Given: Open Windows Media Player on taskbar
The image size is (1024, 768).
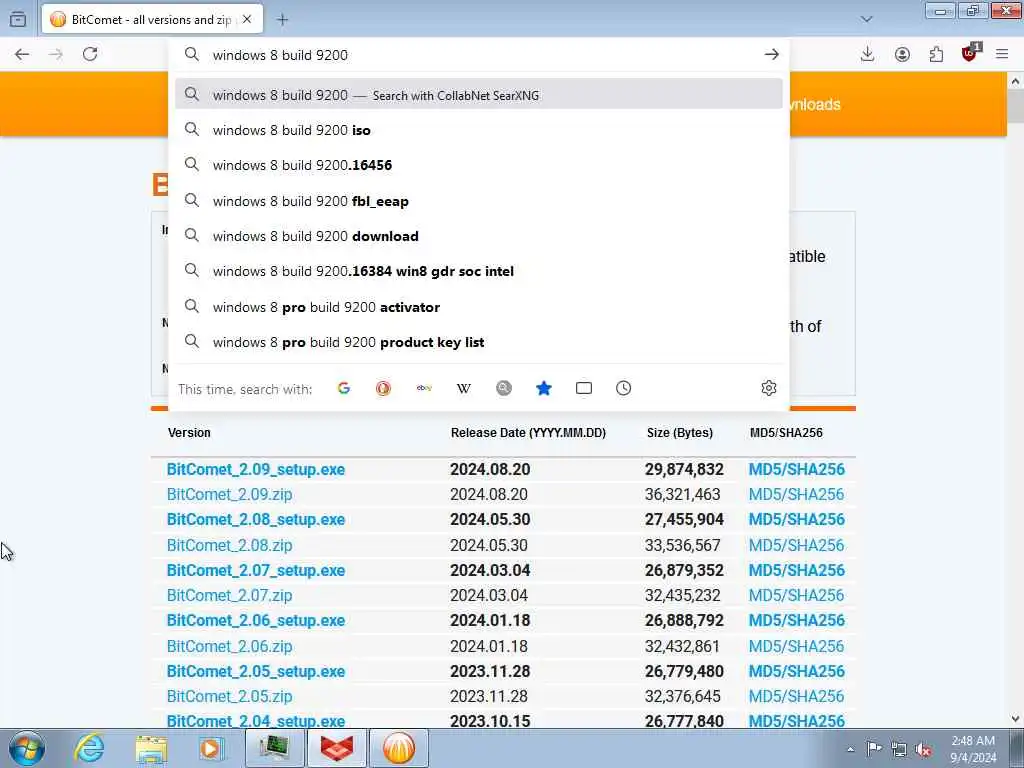Looking at the screenshot, I should [x=211, y=748].
